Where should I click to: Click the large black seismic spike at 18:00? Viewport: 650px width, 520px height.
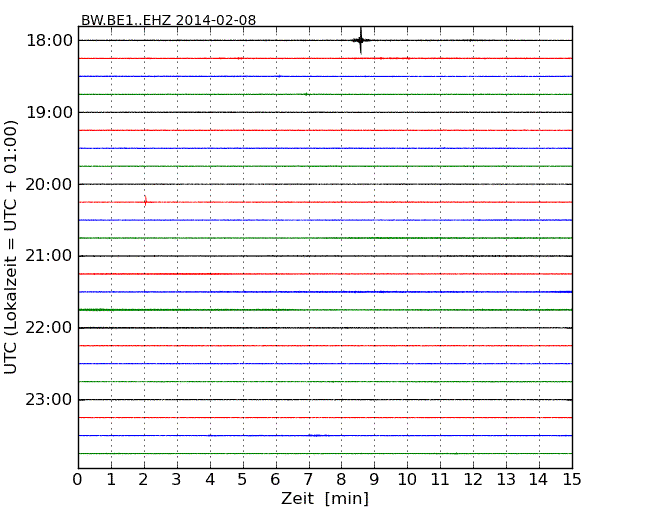tap(361, 40)
